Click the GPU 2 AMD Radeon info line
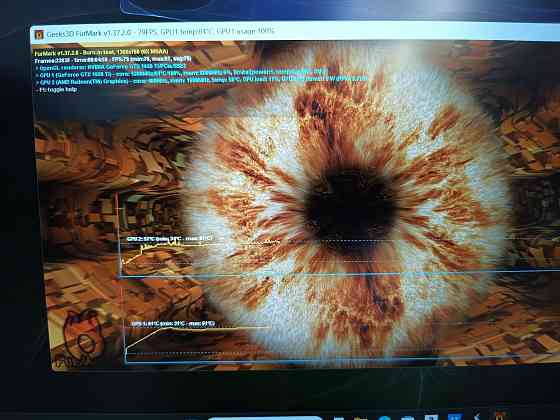 [x=202, y=81]
